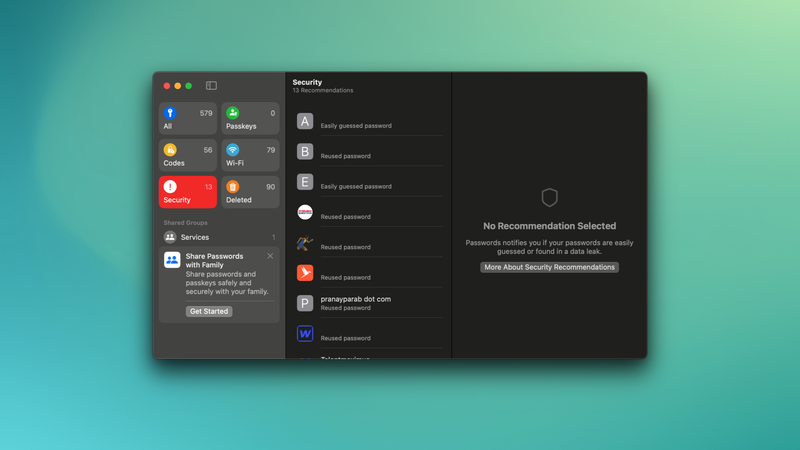This screenshot has width=800, height=450.
Task: Close the Passwords window with red button
Action: point(167,86)
